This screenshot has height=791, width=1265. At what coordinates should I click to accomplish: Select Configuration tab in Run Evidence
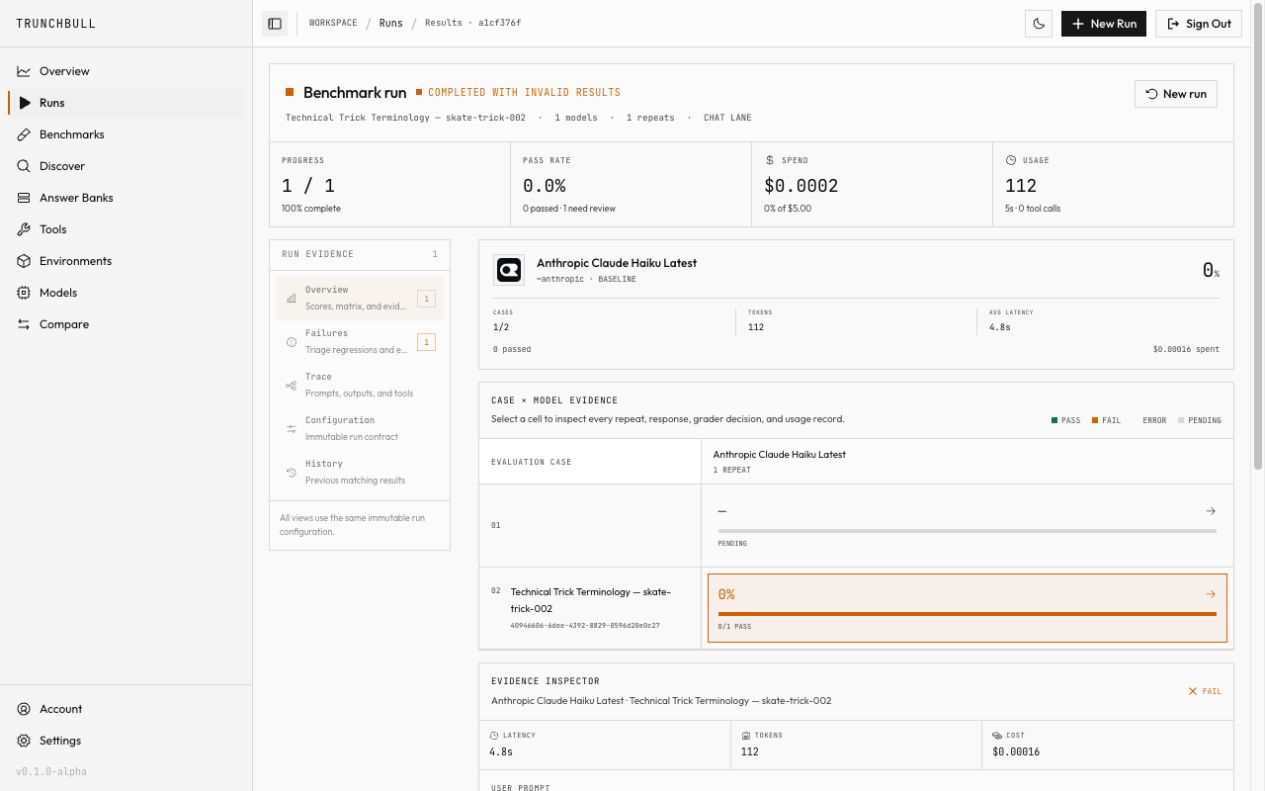(x=359, y=428)
